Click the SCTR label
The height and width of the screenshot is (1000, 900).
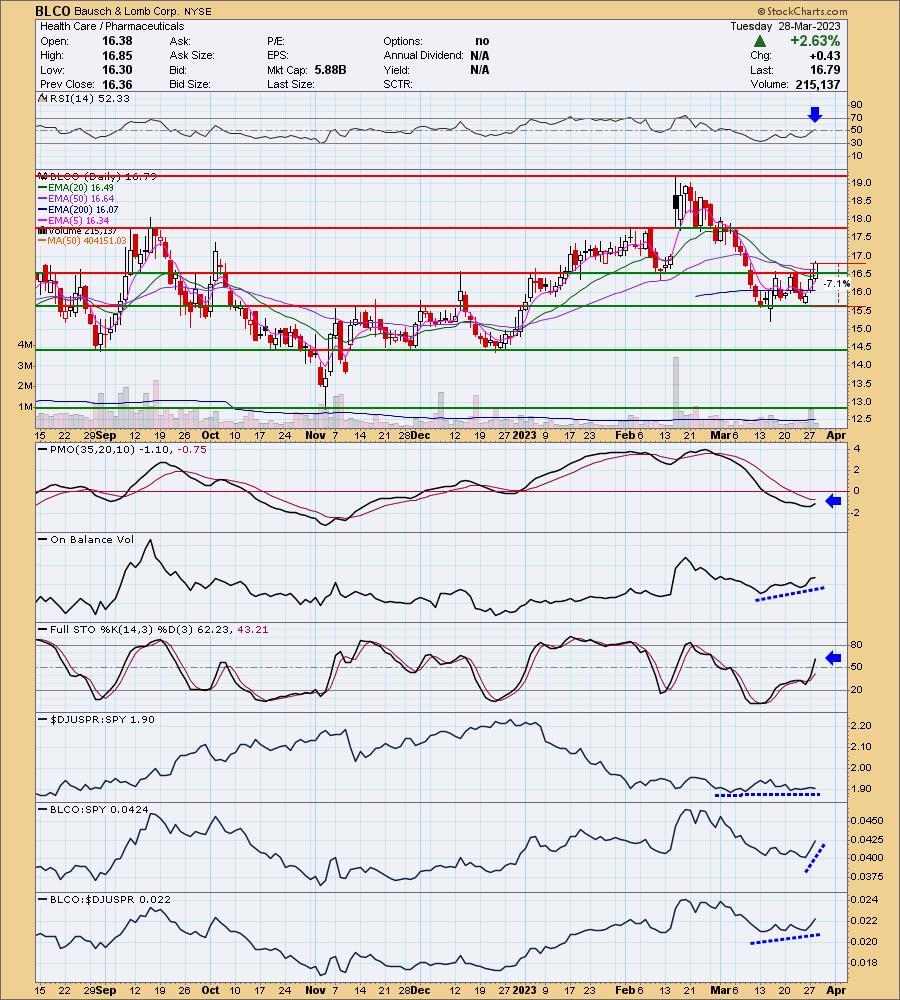[x=398, y=84]
